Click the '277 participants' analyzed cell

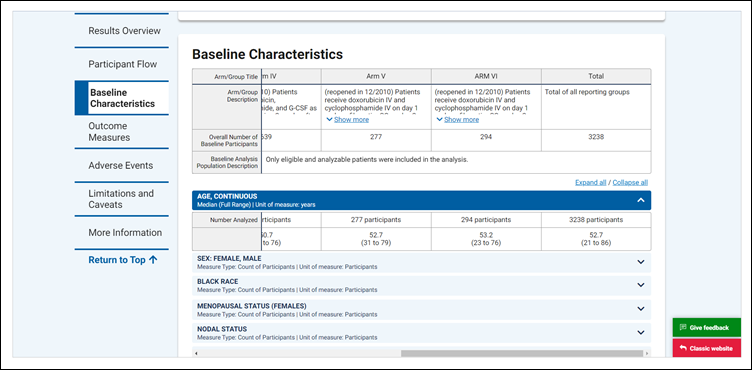[x=376, y=220]
